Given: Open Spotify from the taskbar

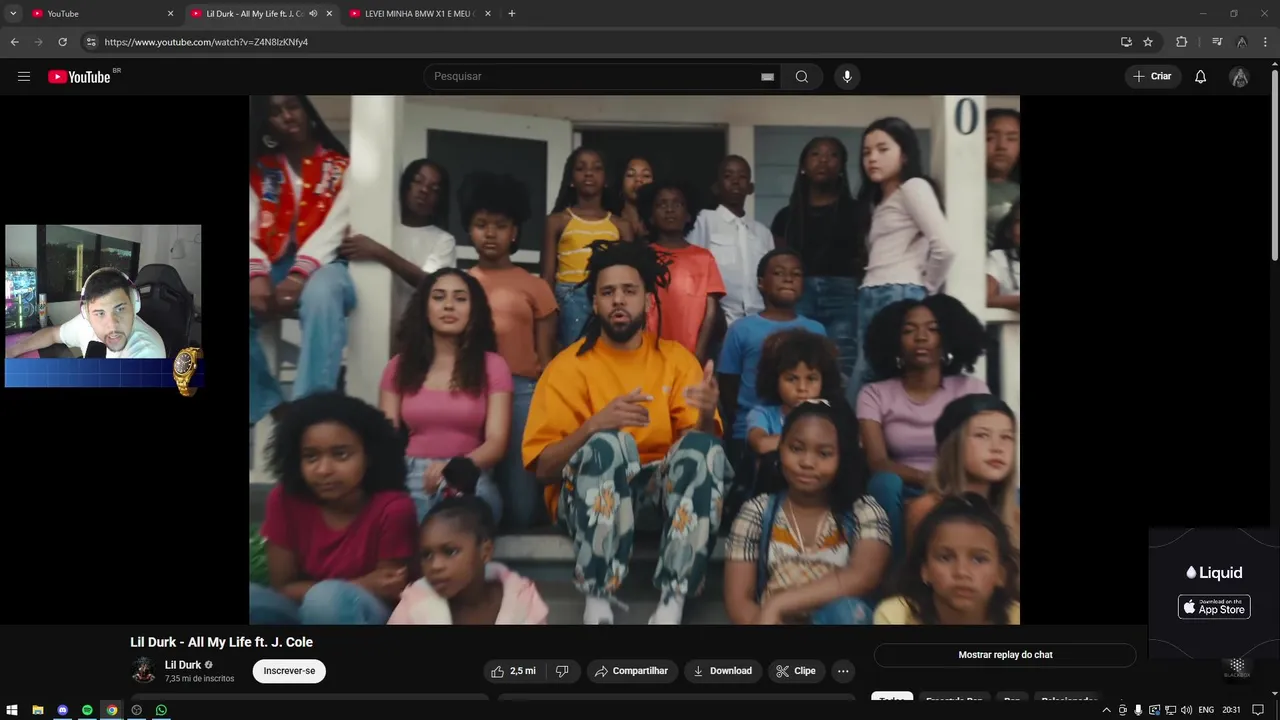Looking at the screenshot, I should 87,710.
